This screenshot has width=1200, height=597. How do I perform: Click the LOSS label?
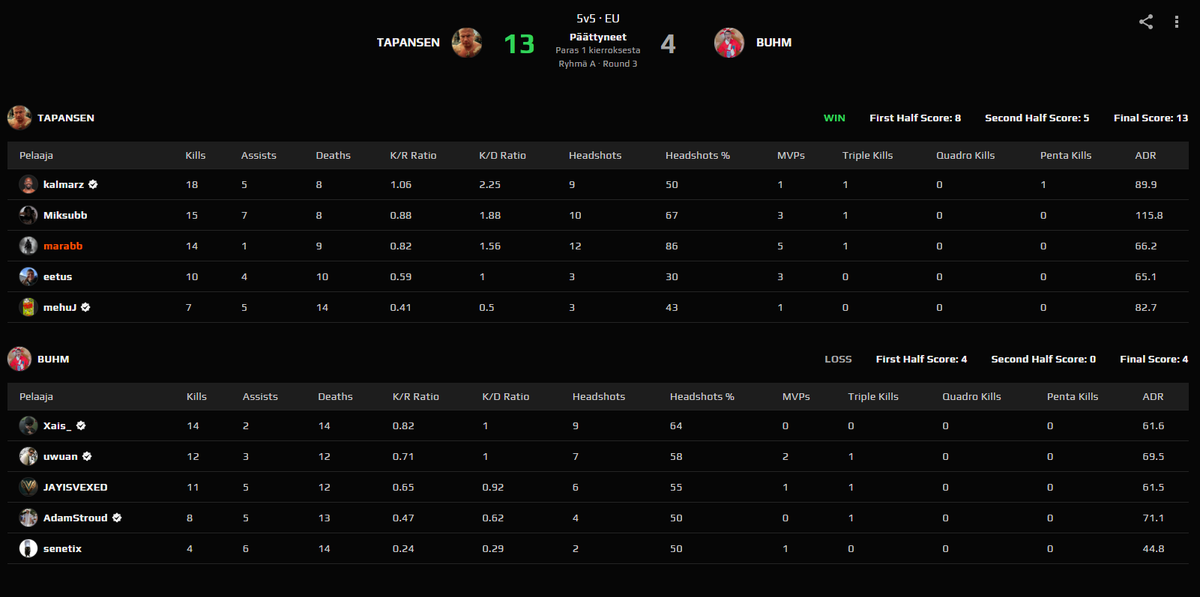click(x=838, y=359)
